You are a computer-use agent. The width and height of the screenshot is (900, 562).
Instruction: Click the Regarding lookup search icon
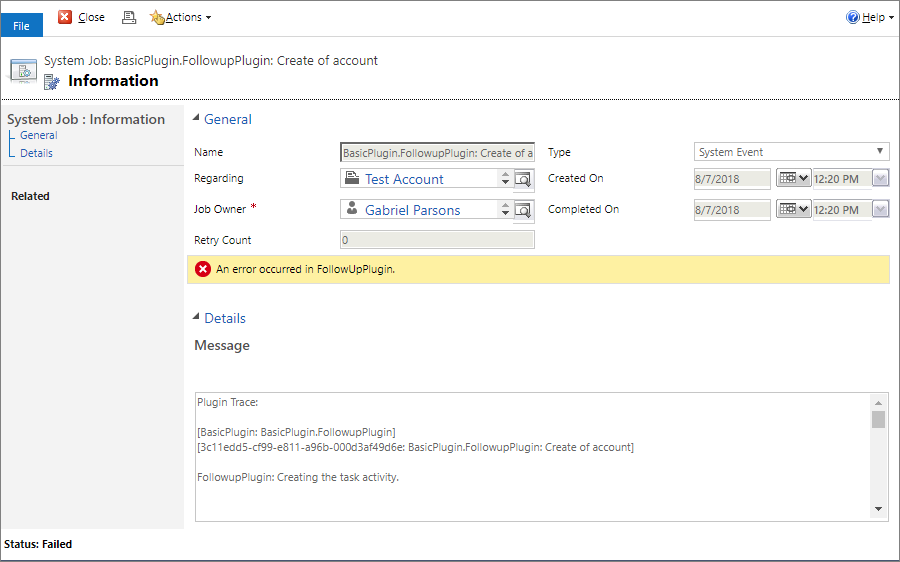pyautogui.click(x=524, y=179)
